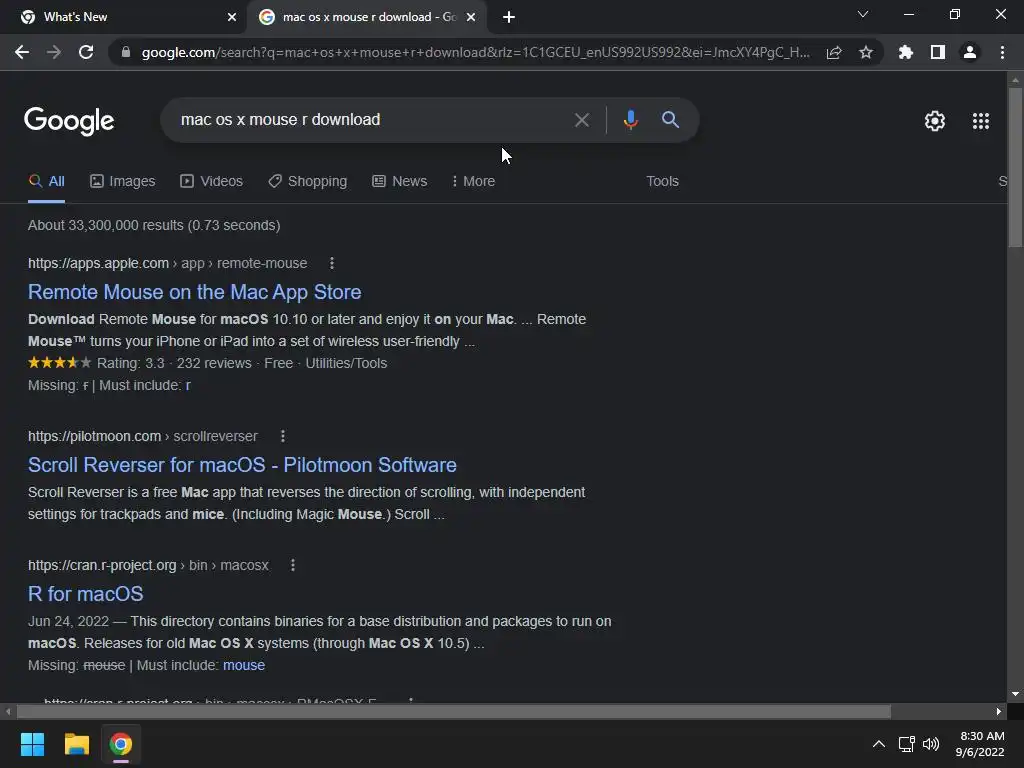The height and width of the screenshot is (768, 1024).
Task: Select the All results tab
Action: point(46,182)
